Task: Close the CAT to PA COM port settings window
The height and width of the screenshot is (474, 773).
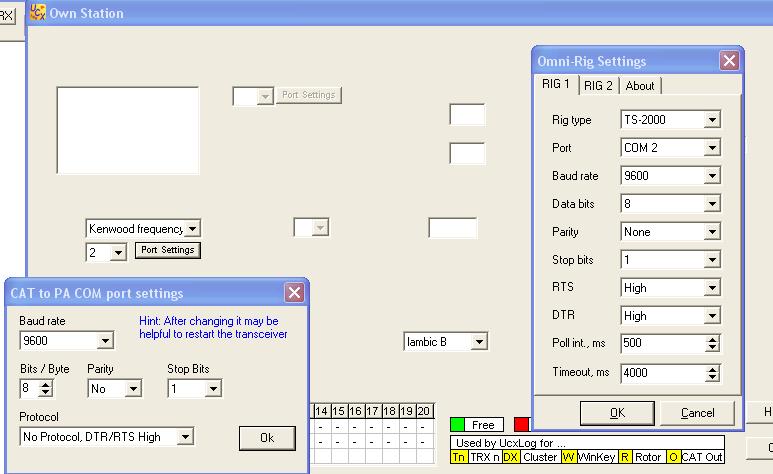Action: [294, 293]
